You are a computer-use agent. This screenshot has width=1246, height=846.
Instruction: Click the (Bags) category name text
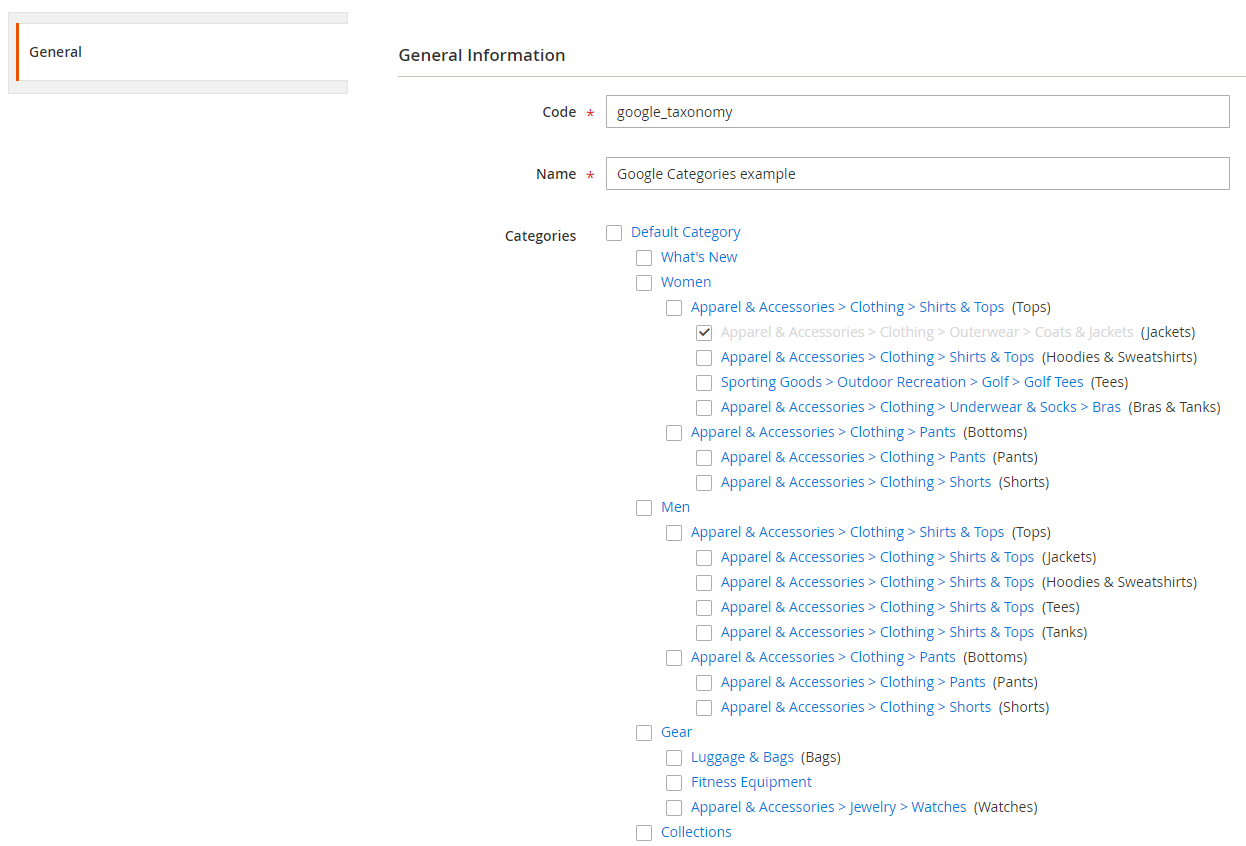click(x=821, y=757)
